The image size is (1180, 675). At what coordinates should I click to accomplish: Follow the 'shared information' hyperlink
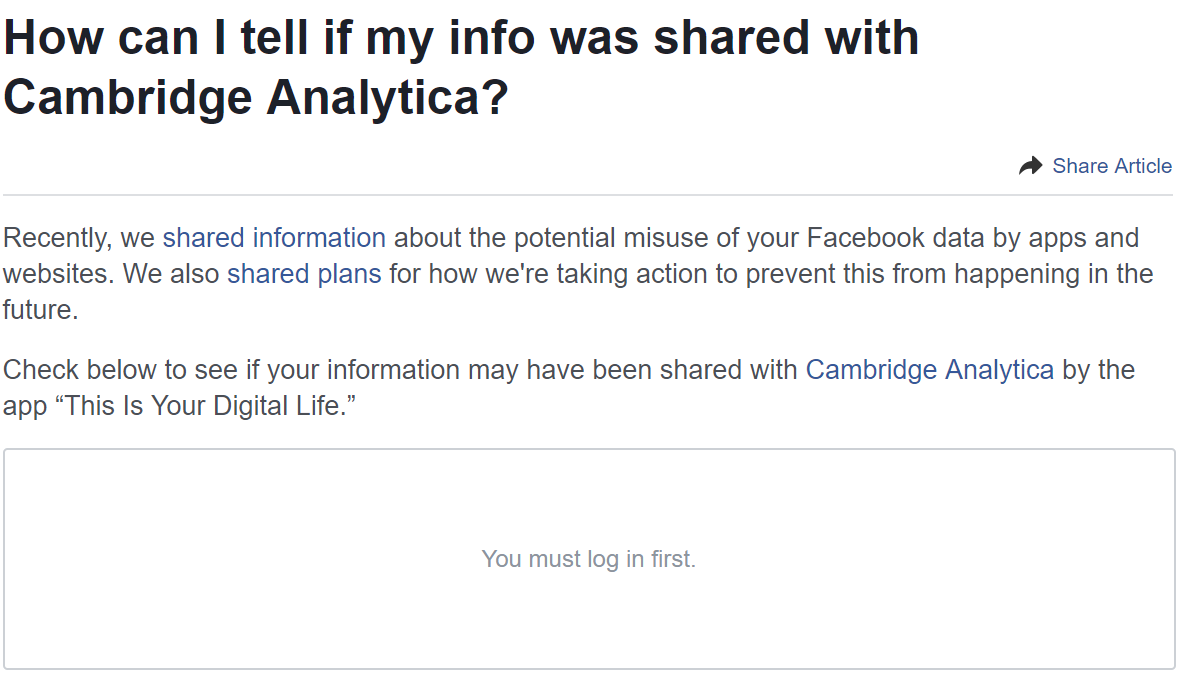pyautogui.click(x=274, y=238)
